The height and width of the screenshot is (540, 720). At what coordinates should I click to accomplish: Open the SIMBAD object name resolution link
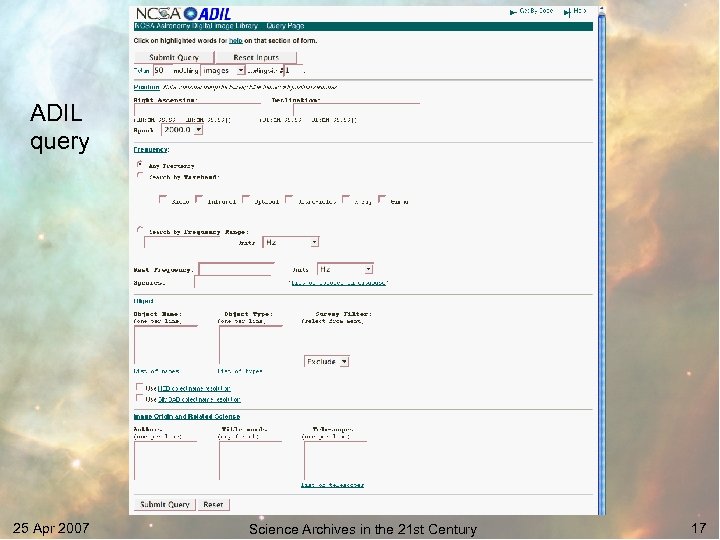[x=199, y=399]
